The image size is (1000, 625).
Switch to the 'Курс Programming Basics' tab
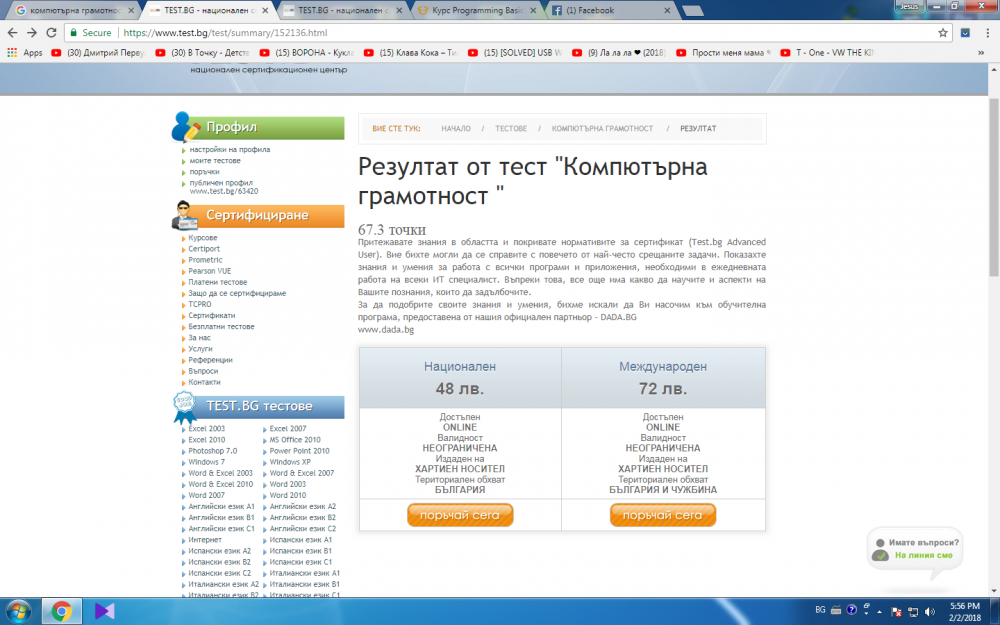tap(477, 11)
